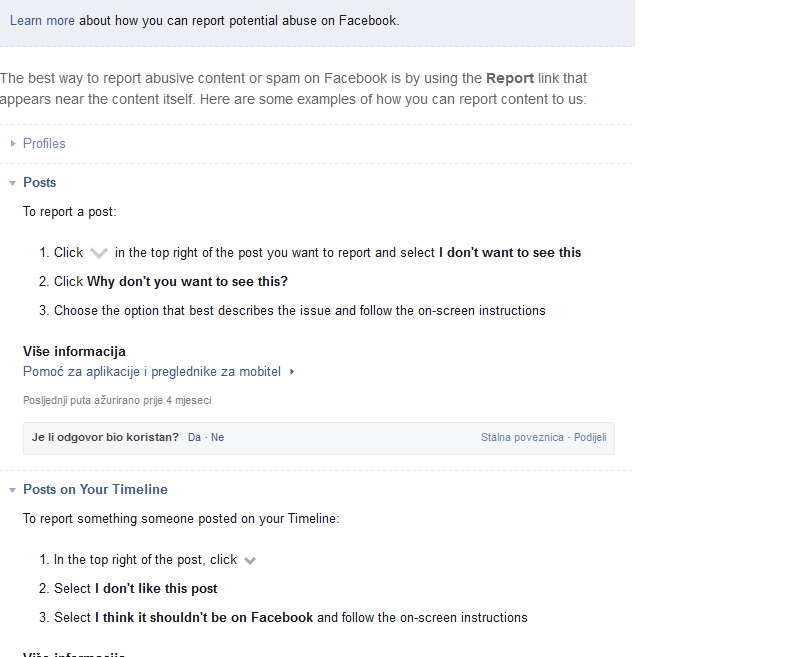The height and width of the screenshot is (657, 802).
Task: Click the chevron icon in report-a-post step 1
Action: (99, 253)
